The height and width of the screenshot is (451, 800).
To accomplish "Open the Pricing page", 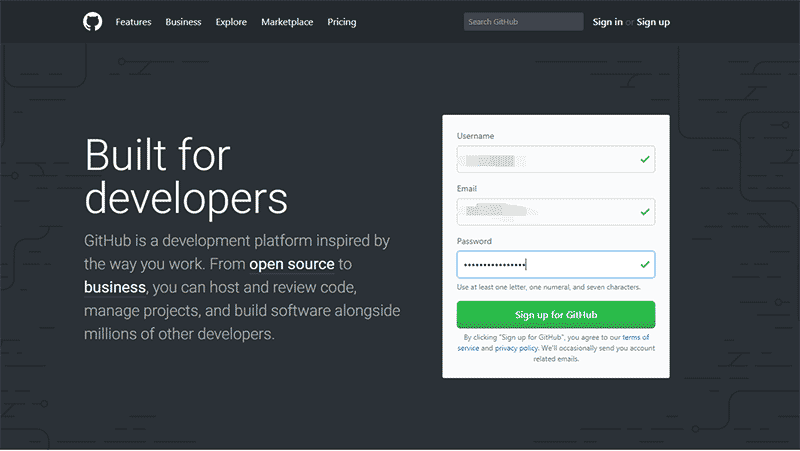I will [341, 22].
